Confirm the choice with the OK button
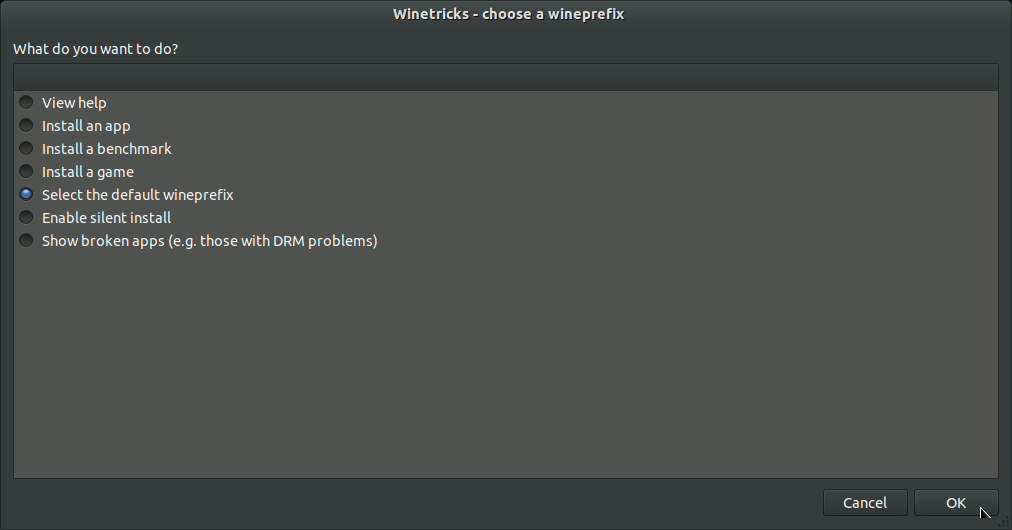Viewport: 1012px width, 530px height. [956, 503]
